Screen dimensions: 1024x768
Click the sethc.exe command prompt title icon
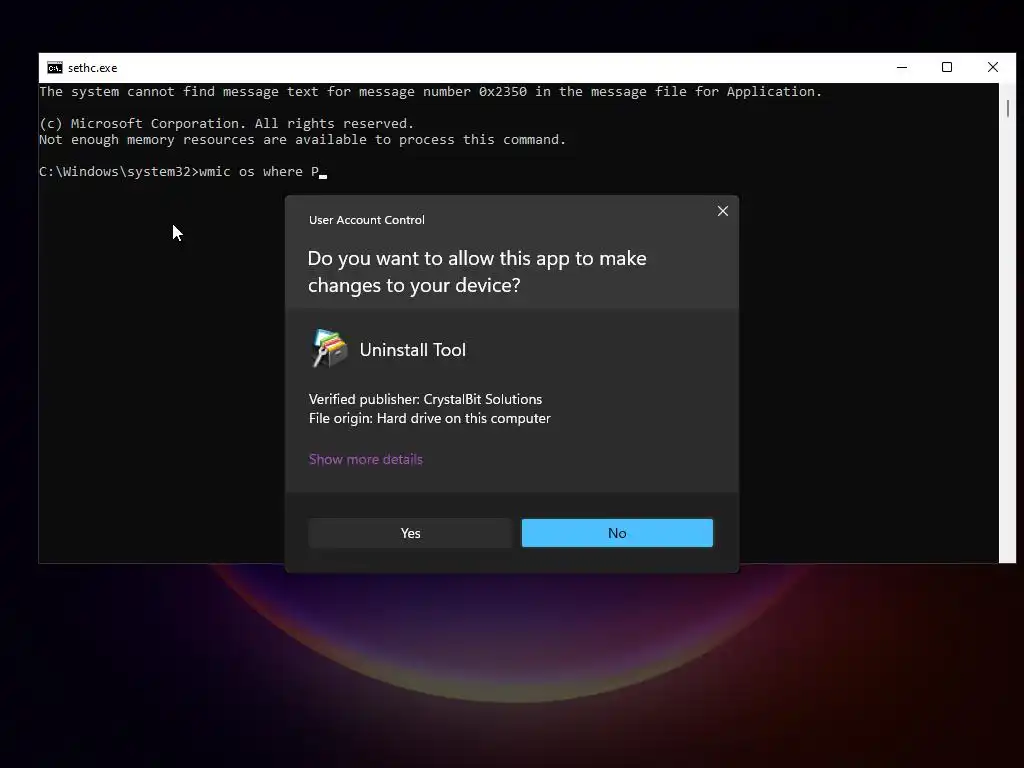(55, 68)
